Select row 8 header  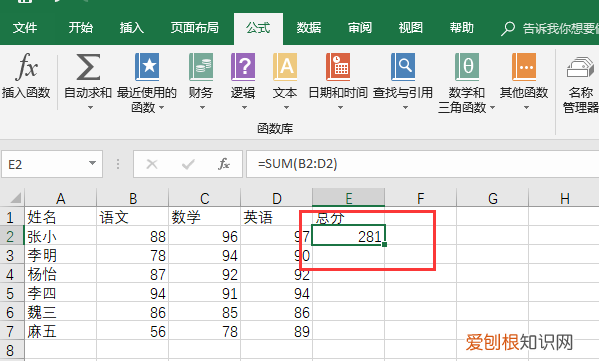(x=11, y=350)
